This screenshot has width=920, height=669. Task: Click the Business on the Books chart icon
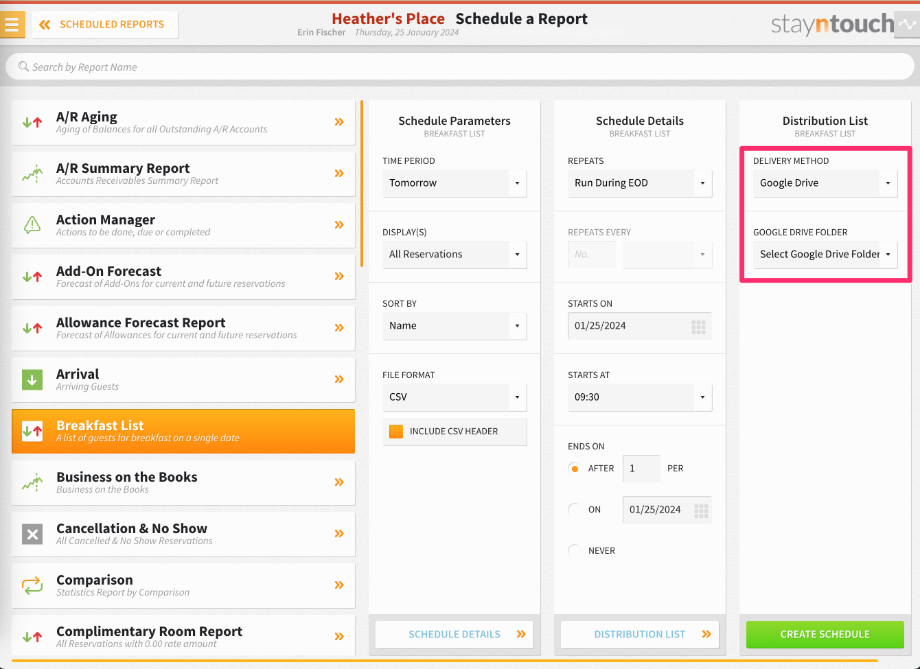tap(32, 482)
